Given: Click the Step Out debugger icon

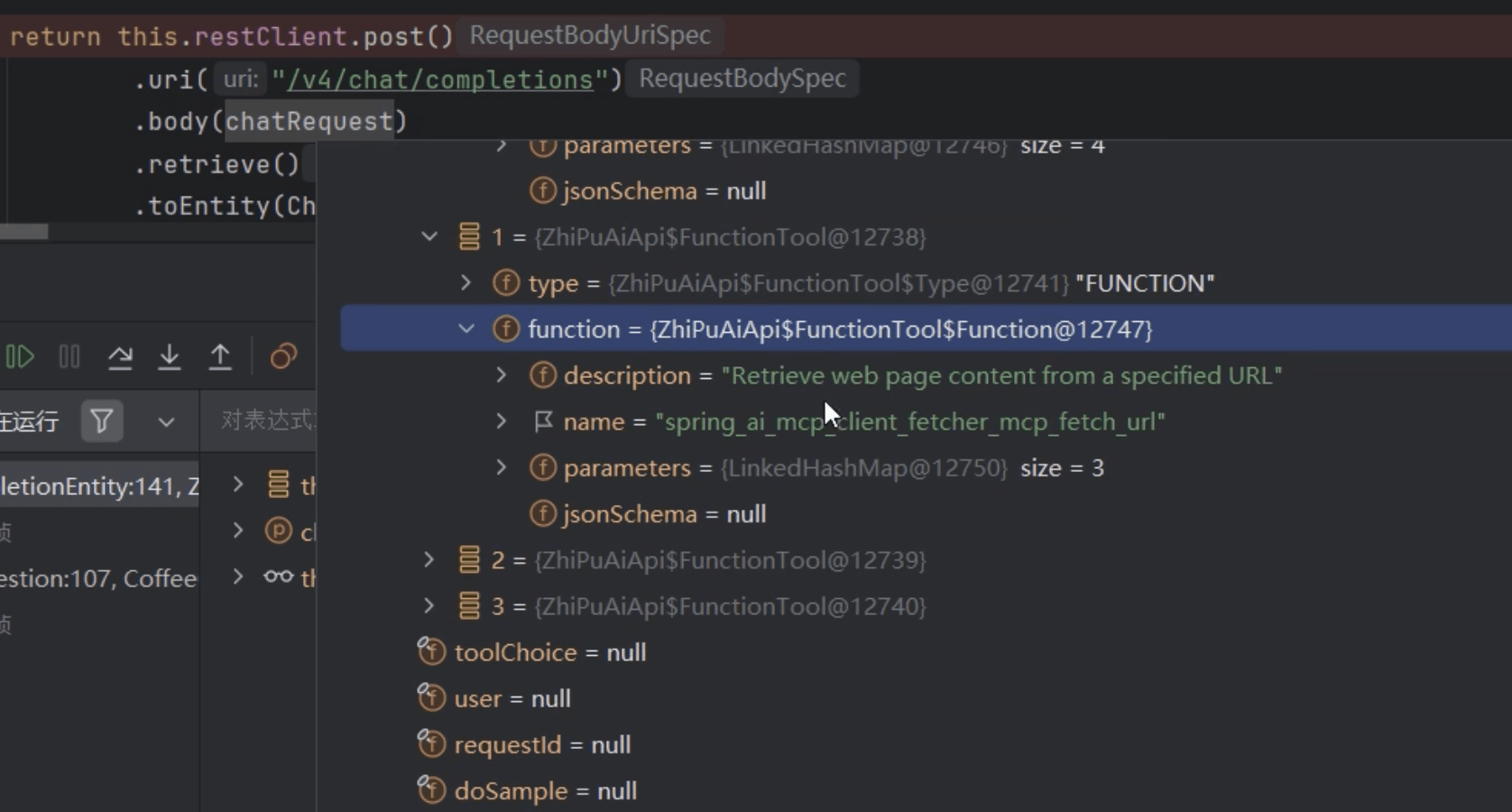Looking at the screenshot, I should [x=220, y=357].
